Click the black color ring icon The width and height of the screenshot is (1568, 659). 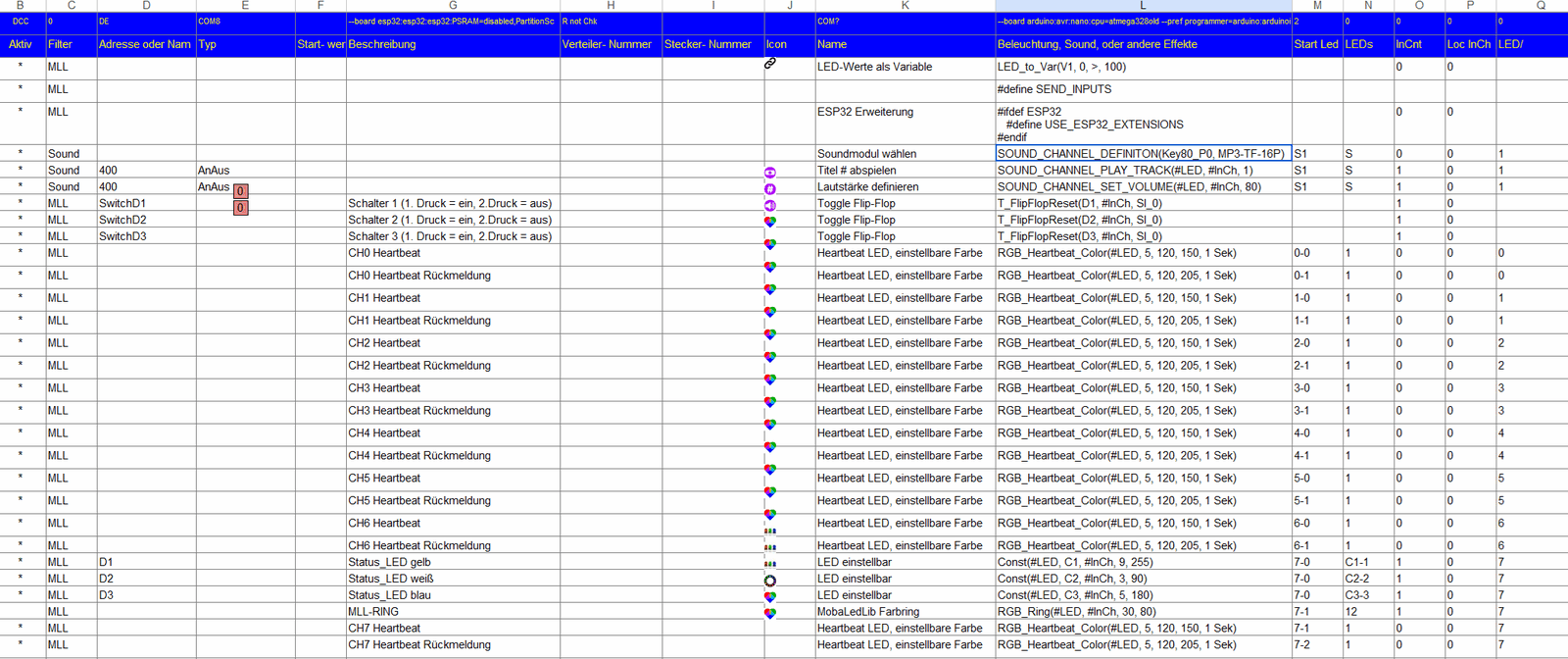point(770,581)
